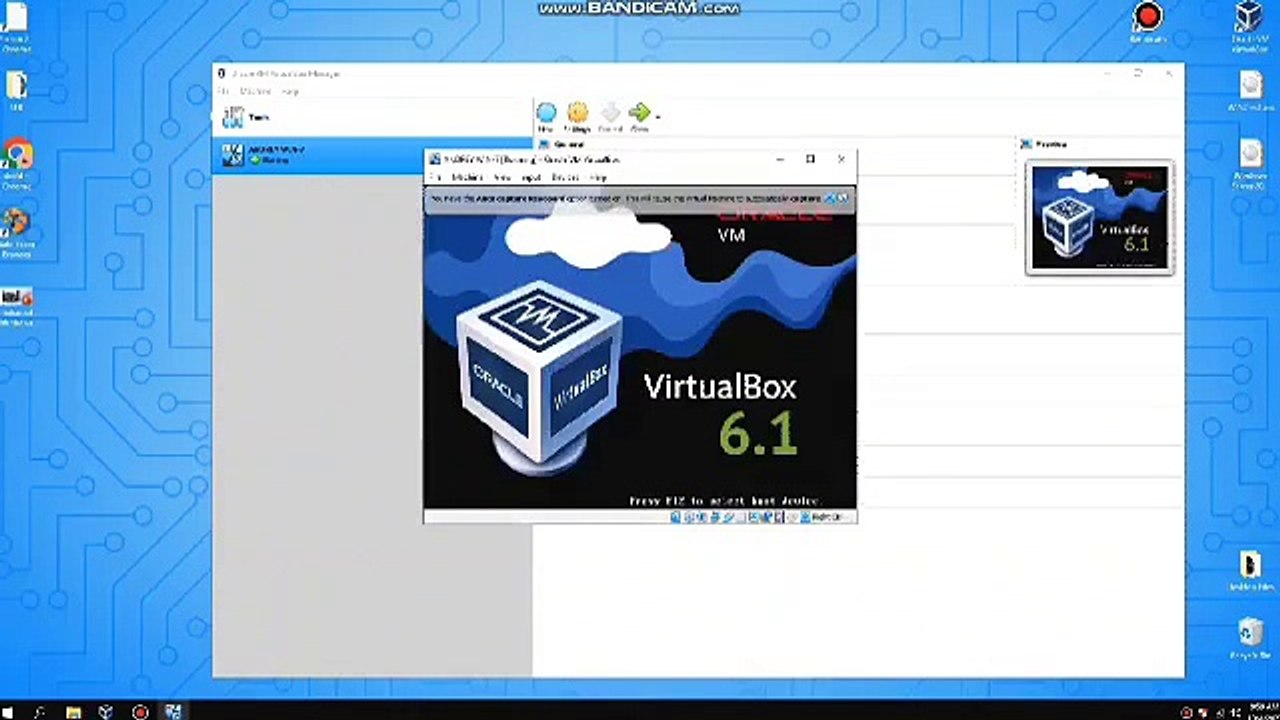
Task: Click the VirtualBox Manager taskbar icon
Action: pyautogui.click(x=106, y=712)
